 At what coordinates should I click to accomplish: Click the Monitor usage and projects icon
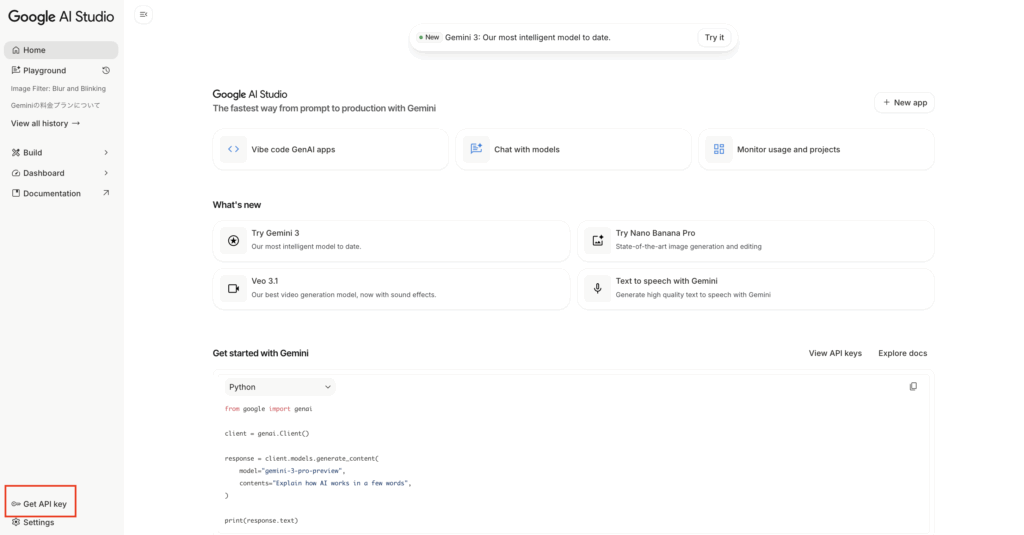coord(718,149)
